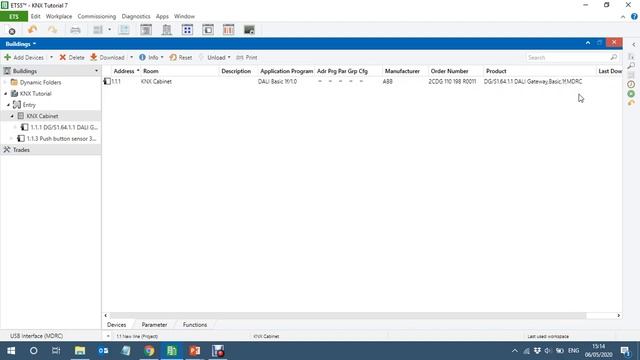
Task: Open the Diagnostics menu
Action: coord(136,16)
